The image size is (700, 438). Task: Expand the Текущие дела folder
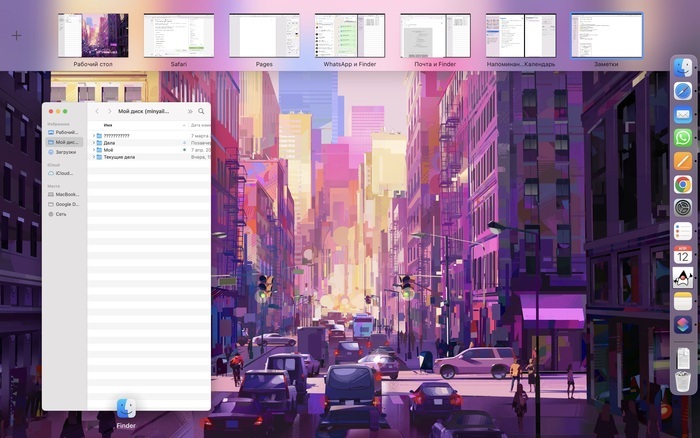pyautogui.click(x=94, y=157)
